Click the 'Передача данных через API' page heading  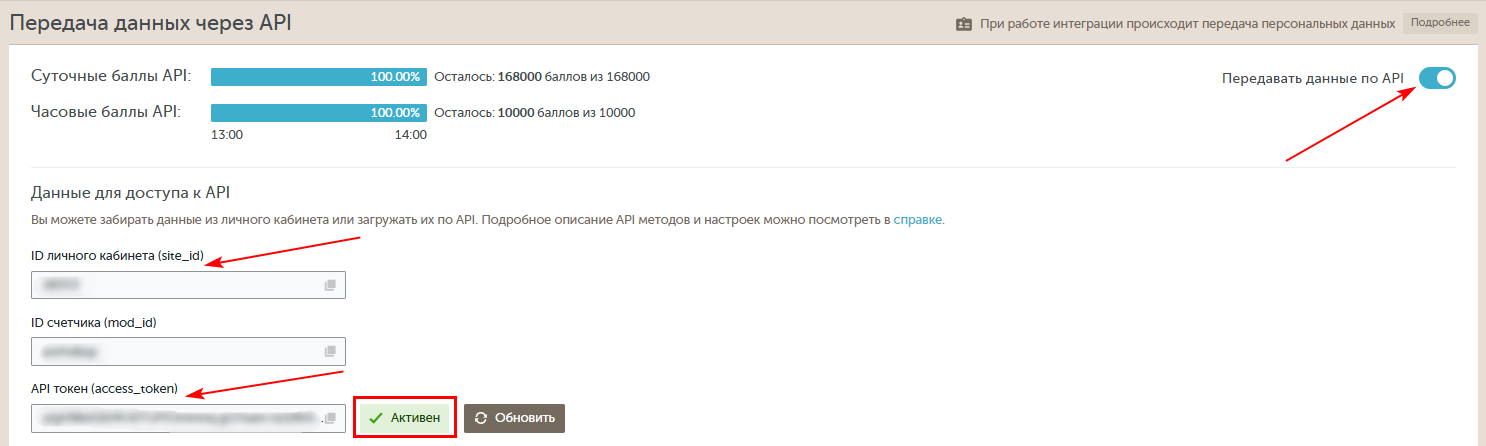151,22
